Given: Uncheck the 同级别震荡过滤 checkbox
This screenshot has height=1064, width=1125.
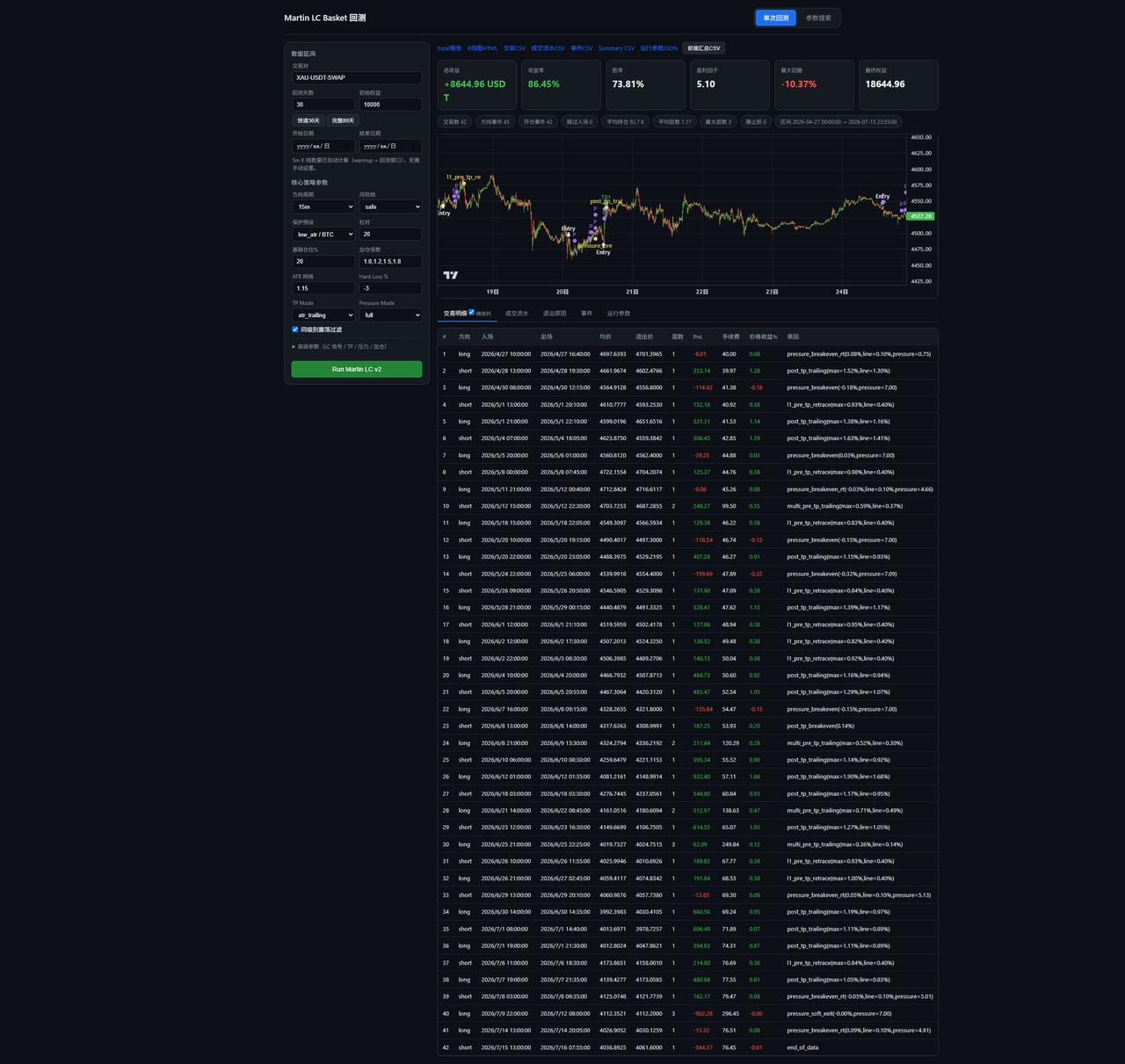Looking at the screenshot, I should pos(295,329).
